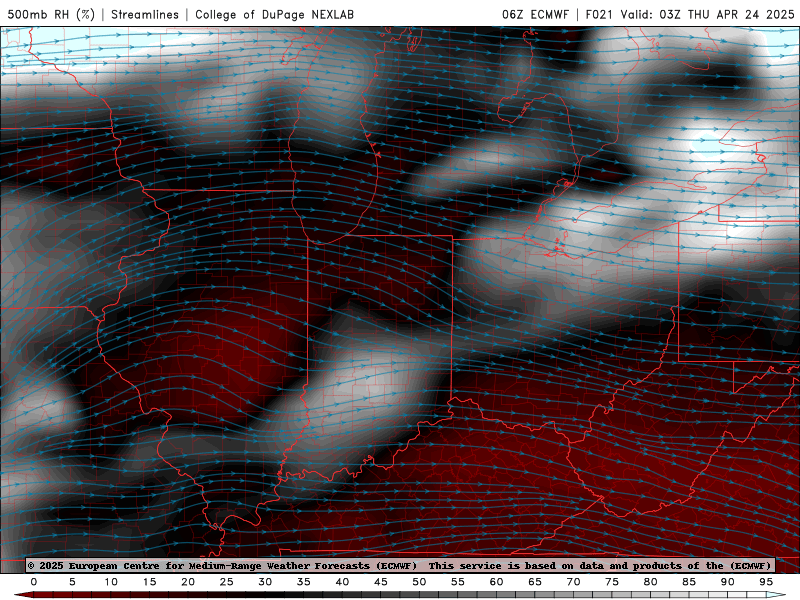Click the colorbar label "90"
Image resolution: width=800 pixels, height=600 pixels.
click(x=728, y=582)
